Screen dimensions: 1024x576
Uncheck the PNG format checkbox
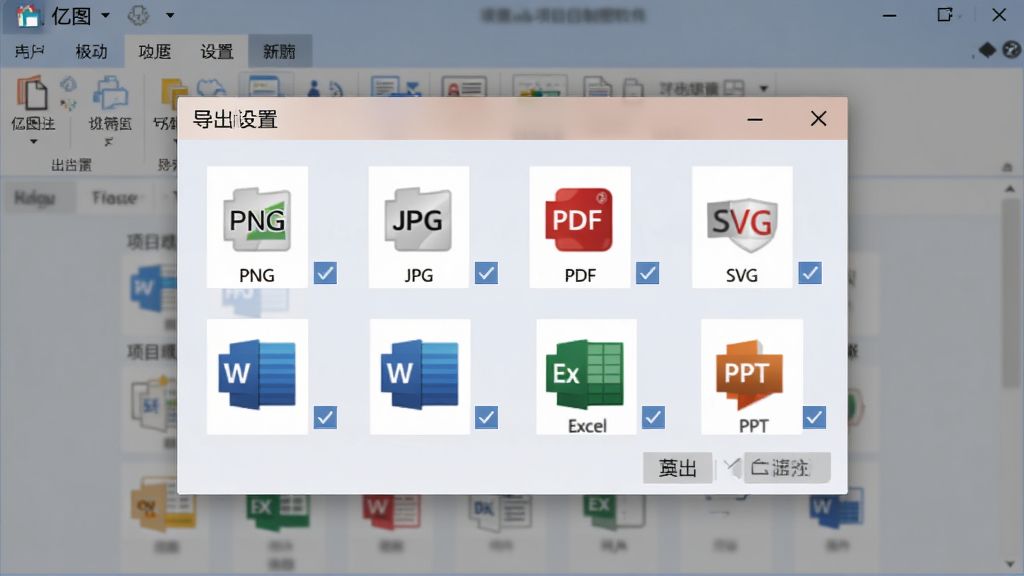point(325,273)
